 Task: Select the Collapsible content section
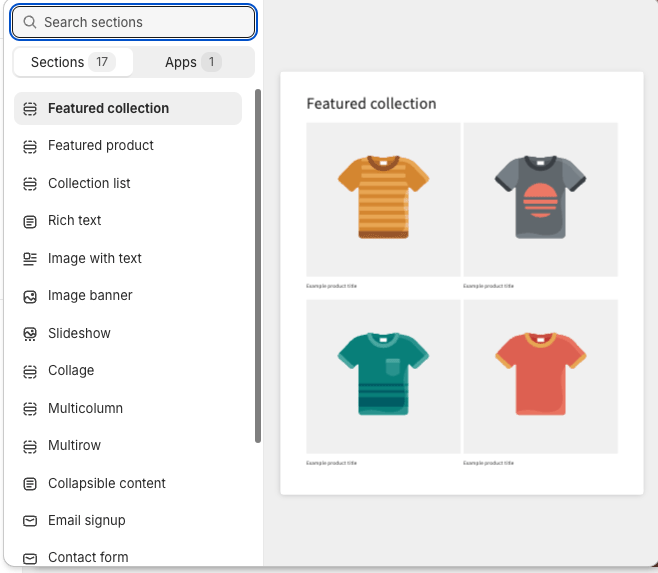pos(128,483)
